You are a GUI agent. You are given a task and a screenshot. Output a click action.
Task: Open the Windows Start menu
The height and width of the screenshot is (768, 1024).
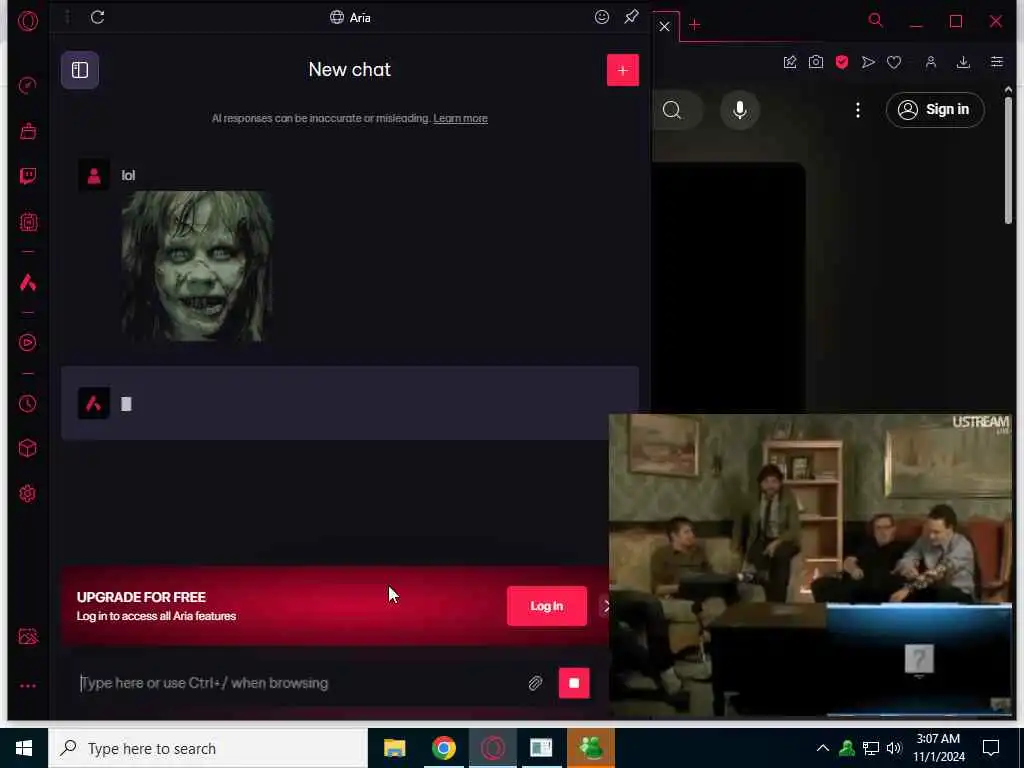coord(24,748)
